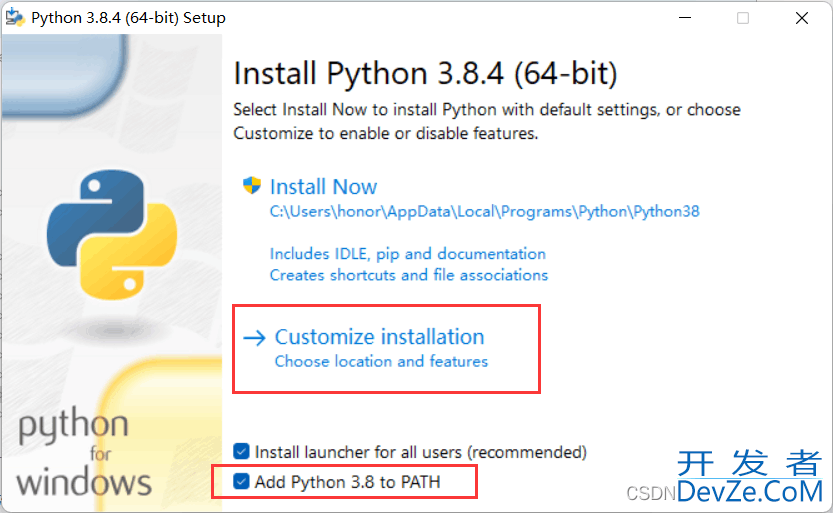833x513 pixels.
Task: Click the 'Install Python 3.8.4 (64-bit)' heading
Action: click(x=426, y=74)
